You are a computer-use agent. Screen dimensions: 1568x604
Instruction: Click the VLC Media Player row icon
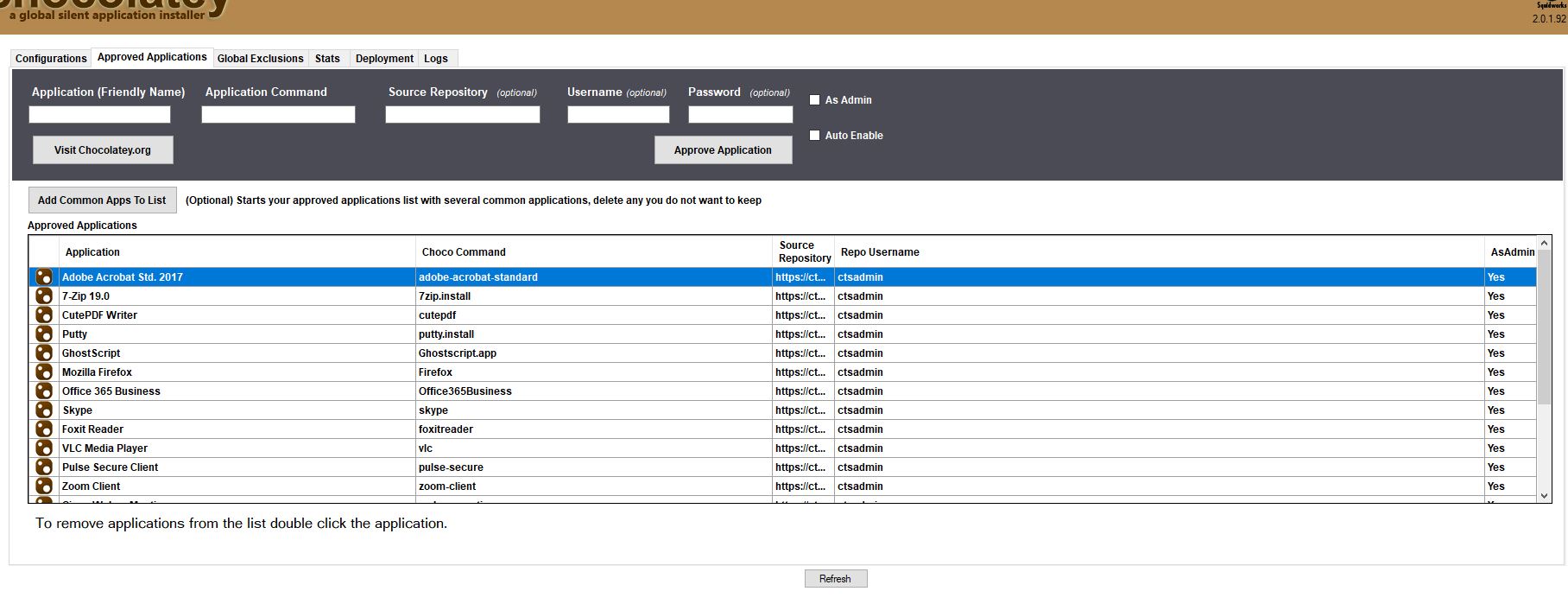[44, 448]
